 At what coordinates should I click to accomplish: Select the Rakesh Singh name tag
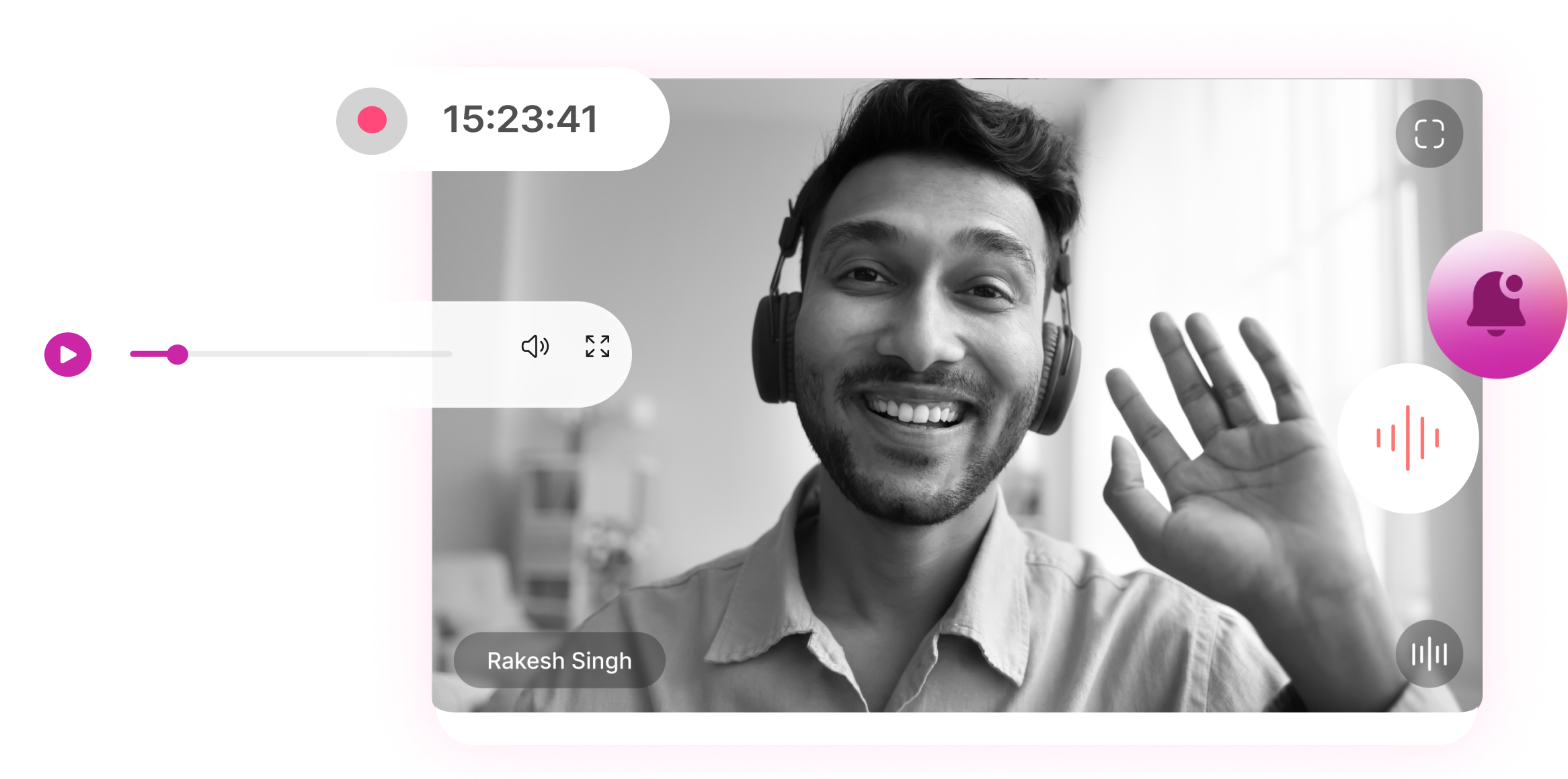[559, 661]
